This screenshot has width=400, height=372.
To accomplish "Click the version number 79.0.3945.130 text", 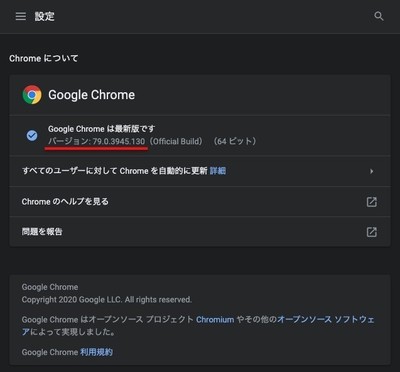I will click(119, 141).
